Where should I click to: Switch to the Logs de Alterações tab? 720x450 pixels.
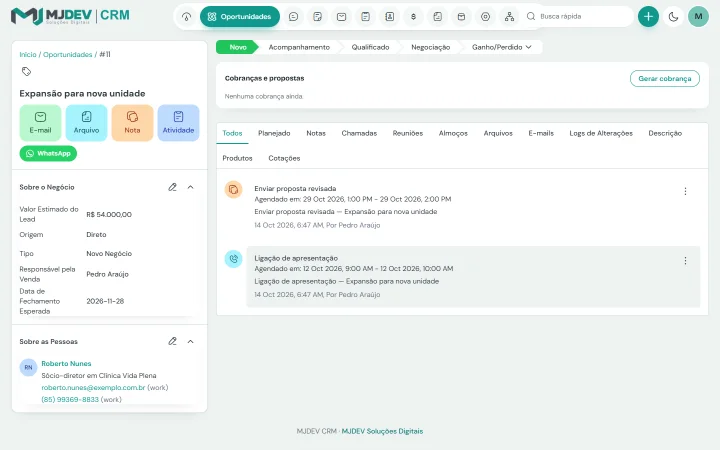[x=601, y=133]
